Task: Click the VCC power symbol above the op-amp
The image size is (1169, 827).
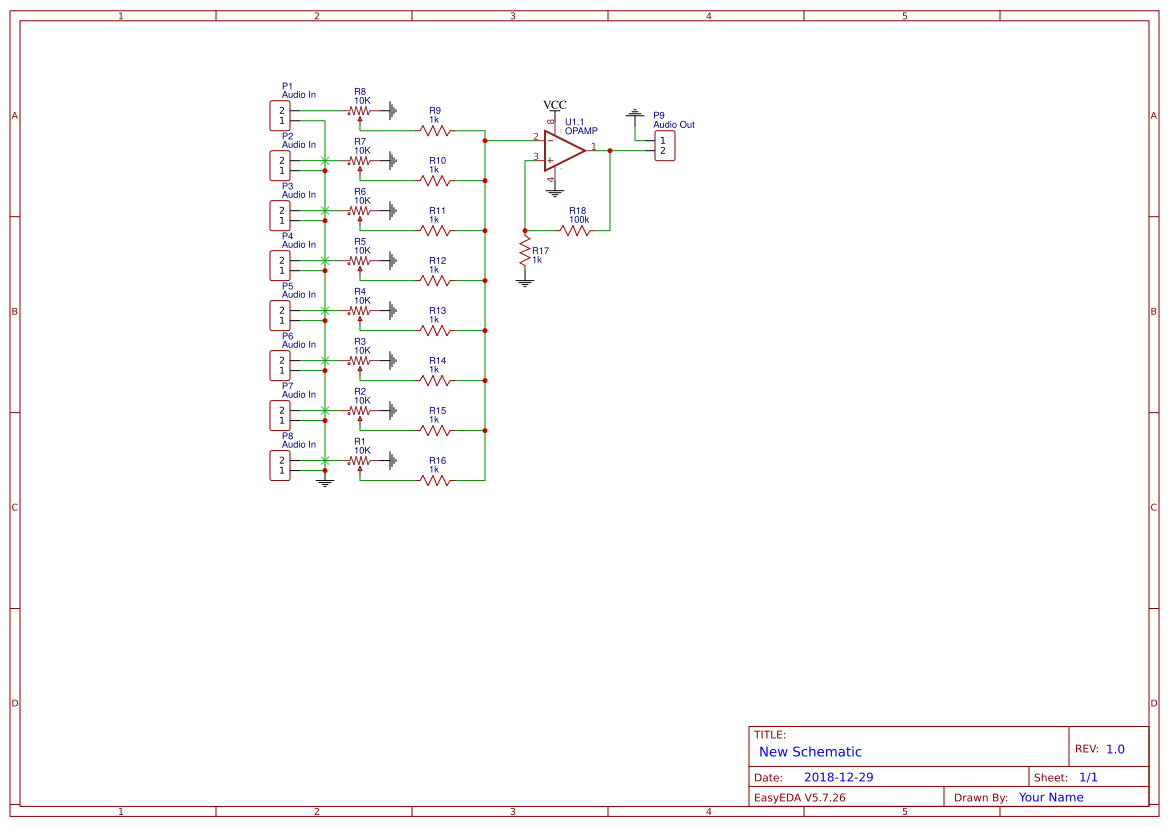Action: click(x=554, y=109)
